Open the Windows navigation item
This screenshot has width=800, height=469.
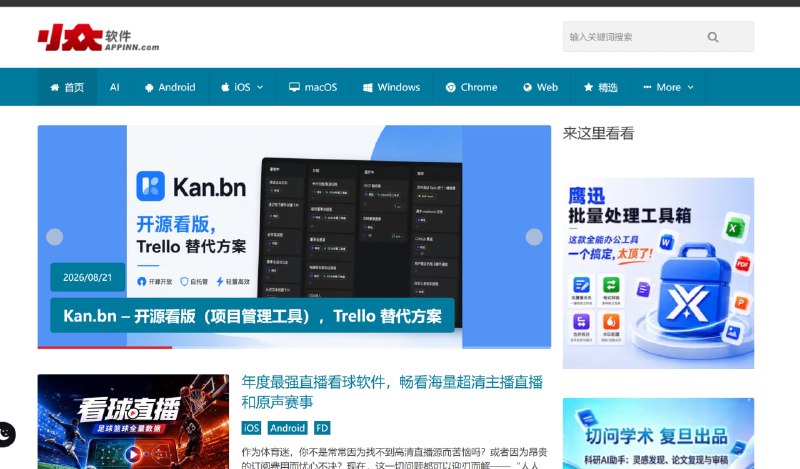coord(391,87)
